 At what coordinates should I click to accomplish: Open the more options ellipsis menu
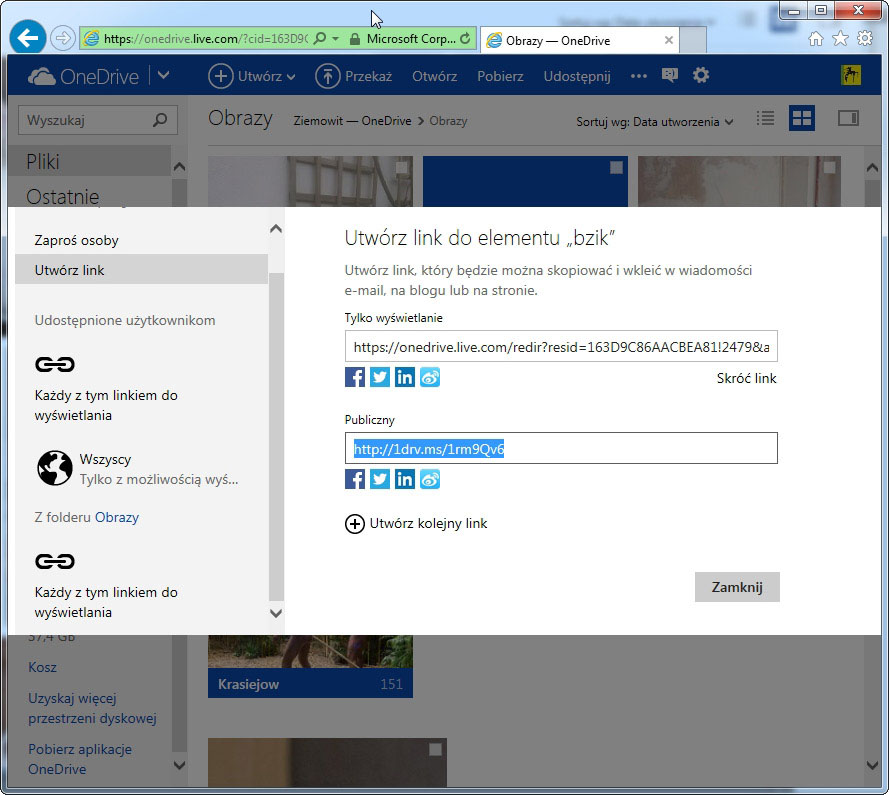[x=639, y=76]
